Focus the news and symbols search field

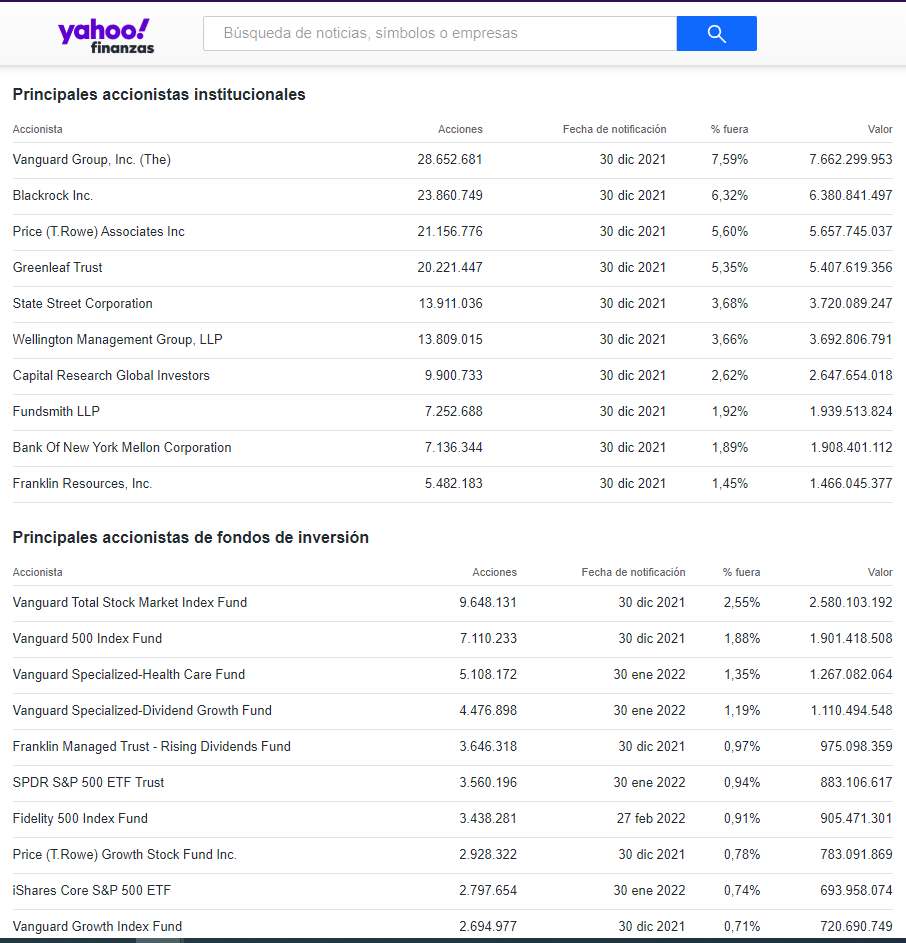440,33
